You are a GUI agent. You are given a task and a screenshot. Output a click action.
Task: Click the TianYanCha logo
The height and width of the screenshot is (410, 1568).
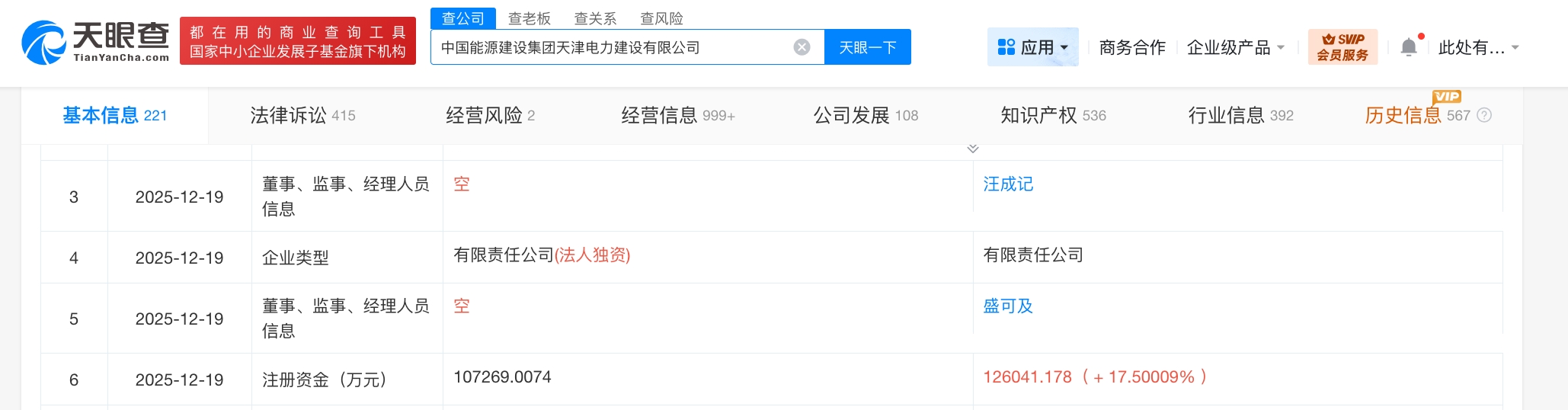(x=96, y=42)
